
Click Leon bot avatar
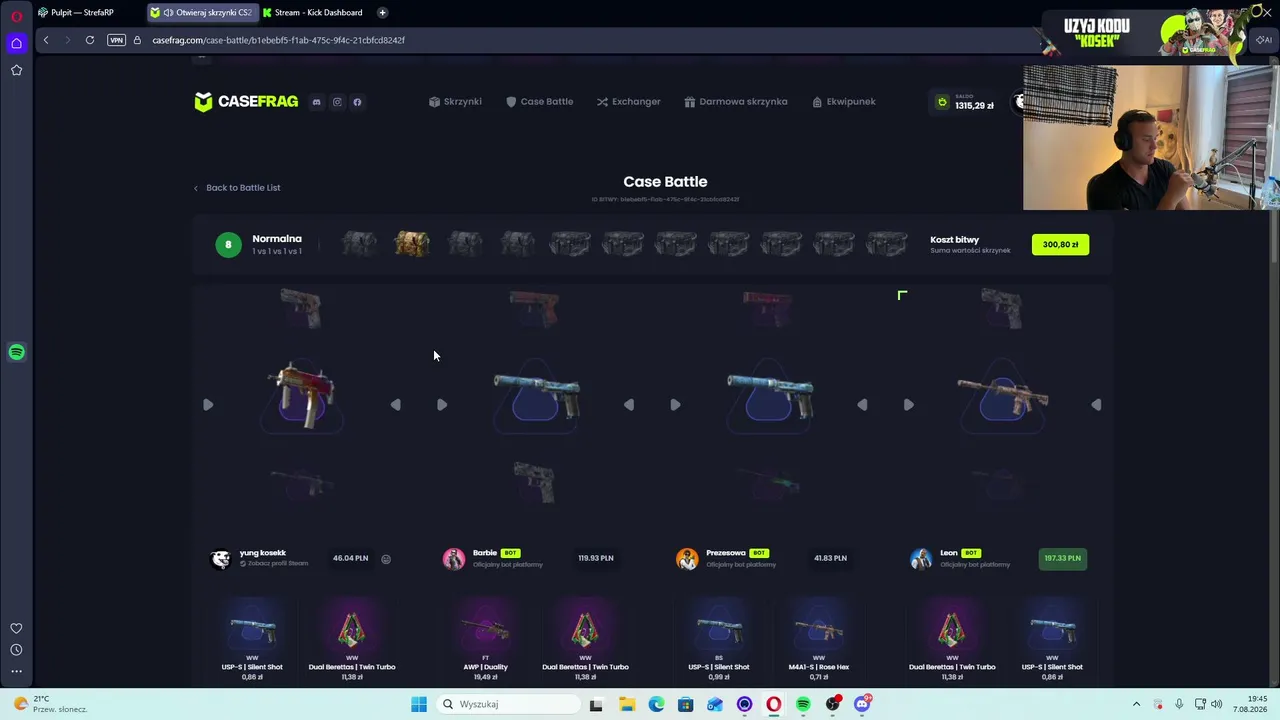[921, 558]
